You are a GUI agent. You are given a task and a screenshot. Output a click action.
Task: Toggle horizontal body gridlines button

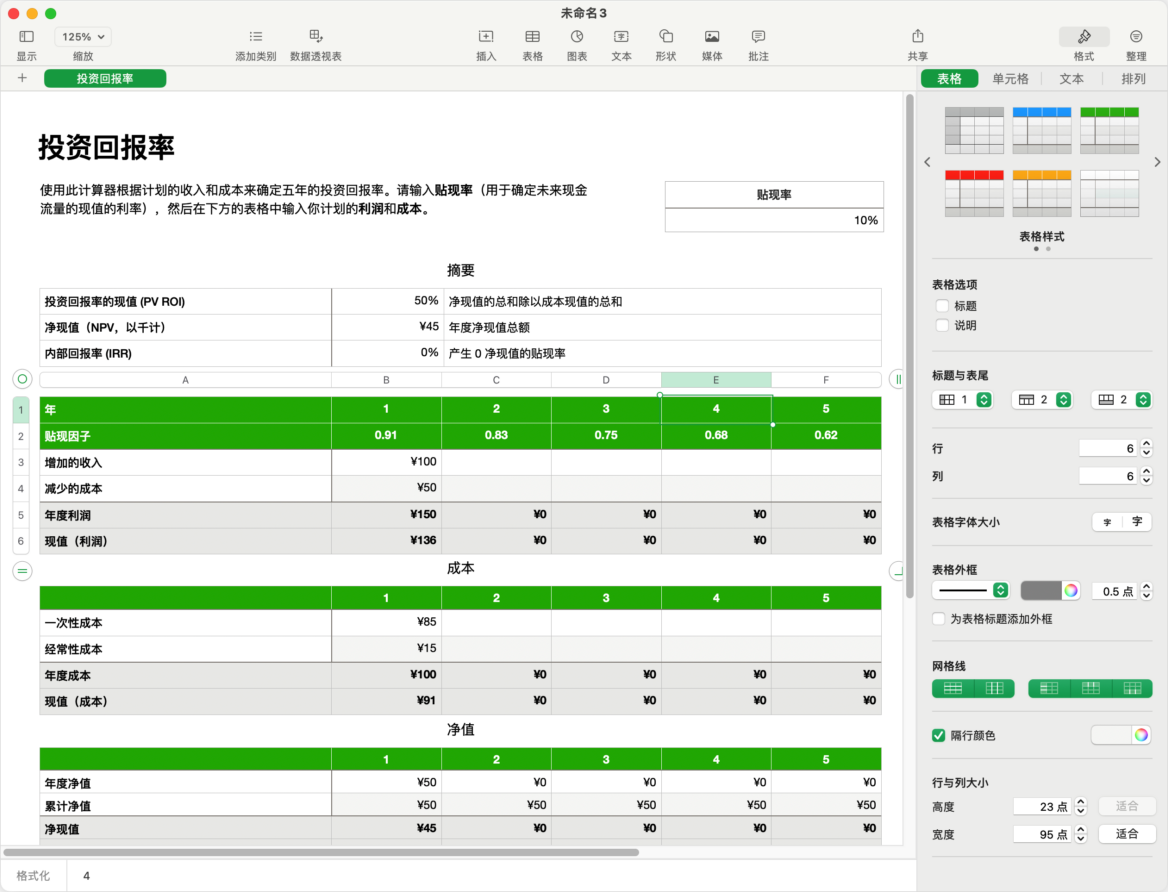(953, 688)
